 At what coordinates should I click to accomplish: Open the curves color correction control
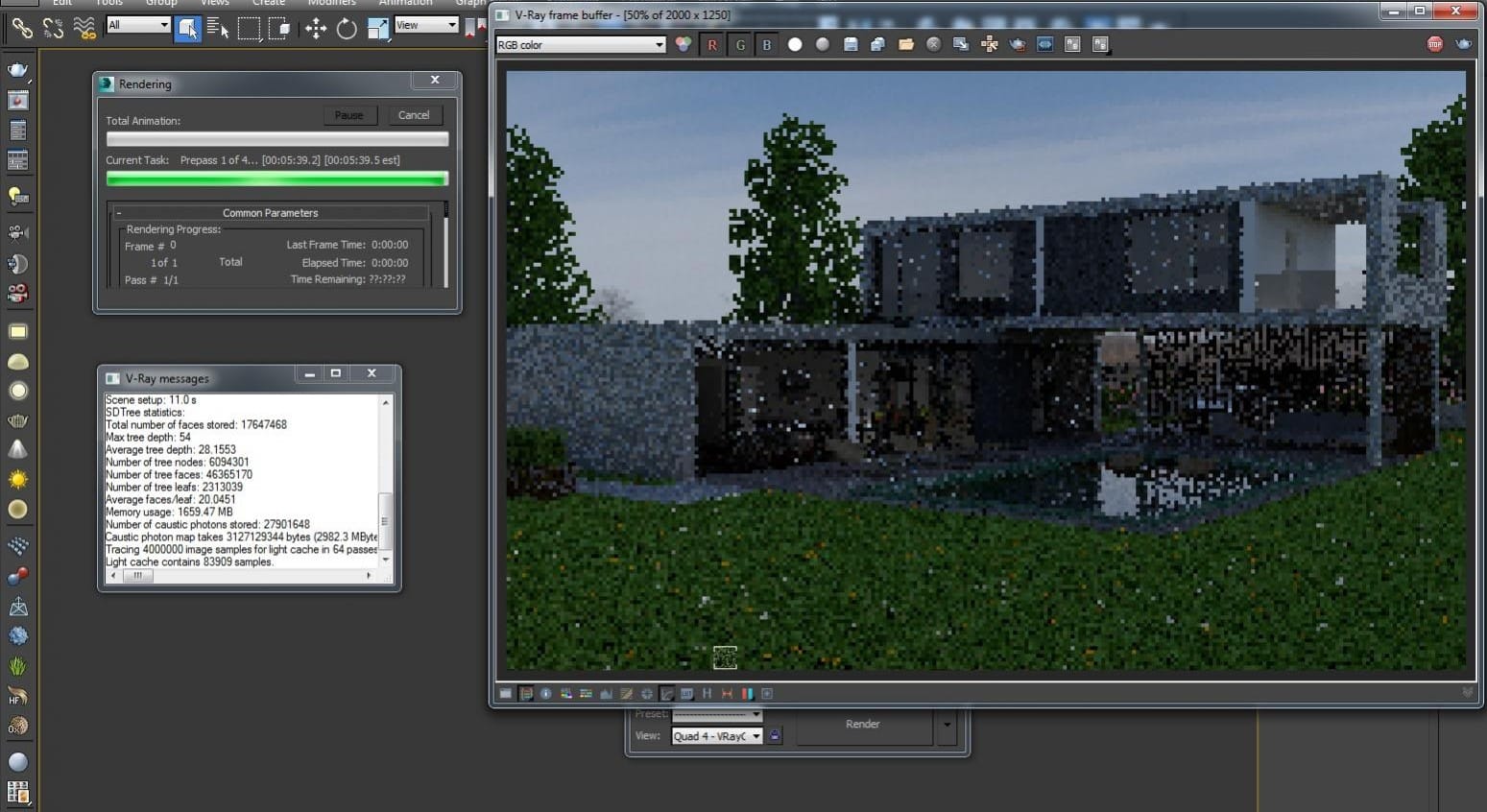click(x=666, y=693)
